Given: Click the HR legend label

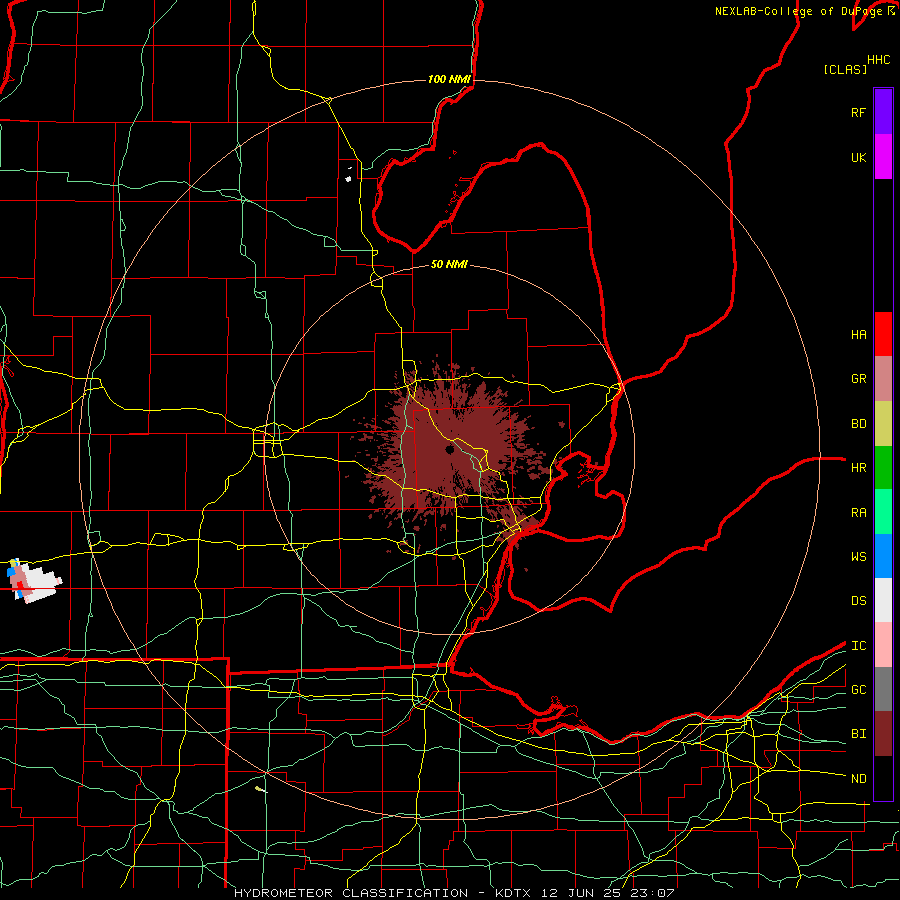Looking at the screenshot, I should click(x=858, y=468).
